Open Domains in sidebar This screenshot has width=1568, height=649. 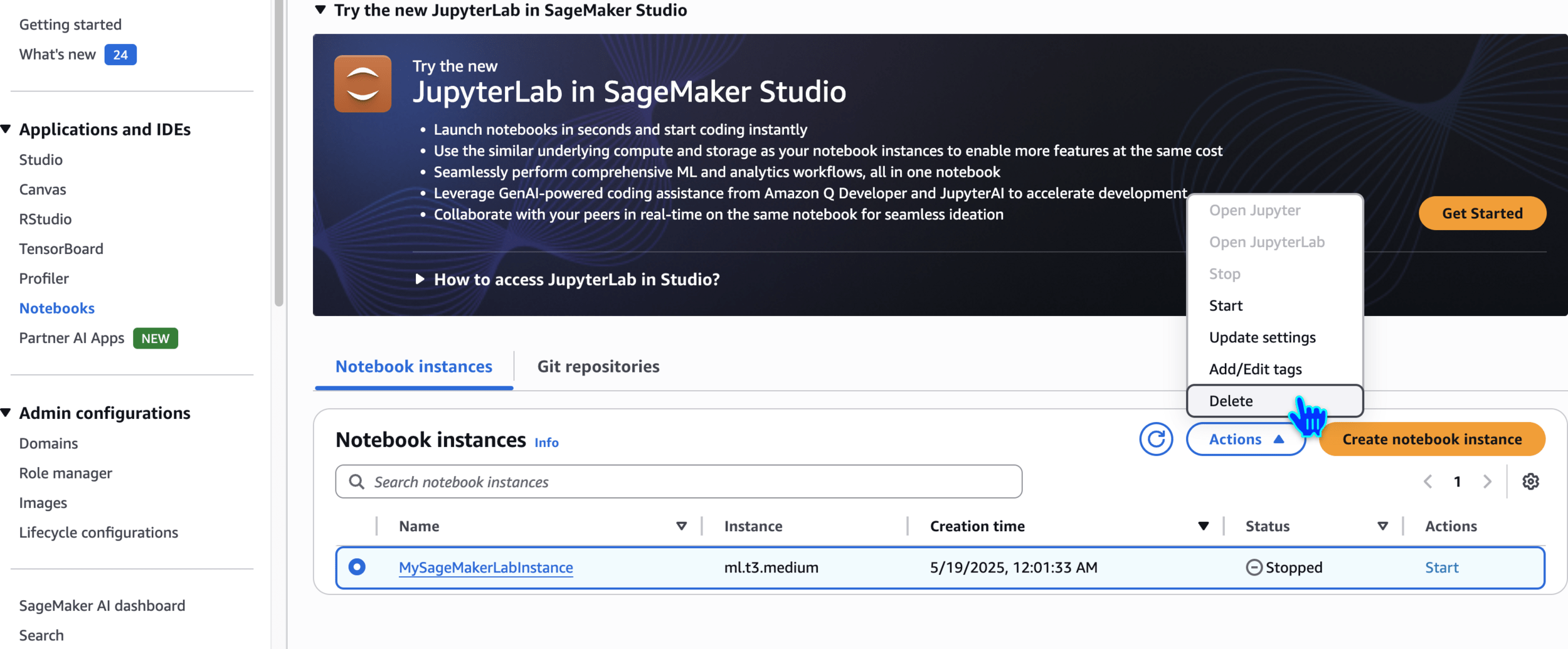[48, 443]
